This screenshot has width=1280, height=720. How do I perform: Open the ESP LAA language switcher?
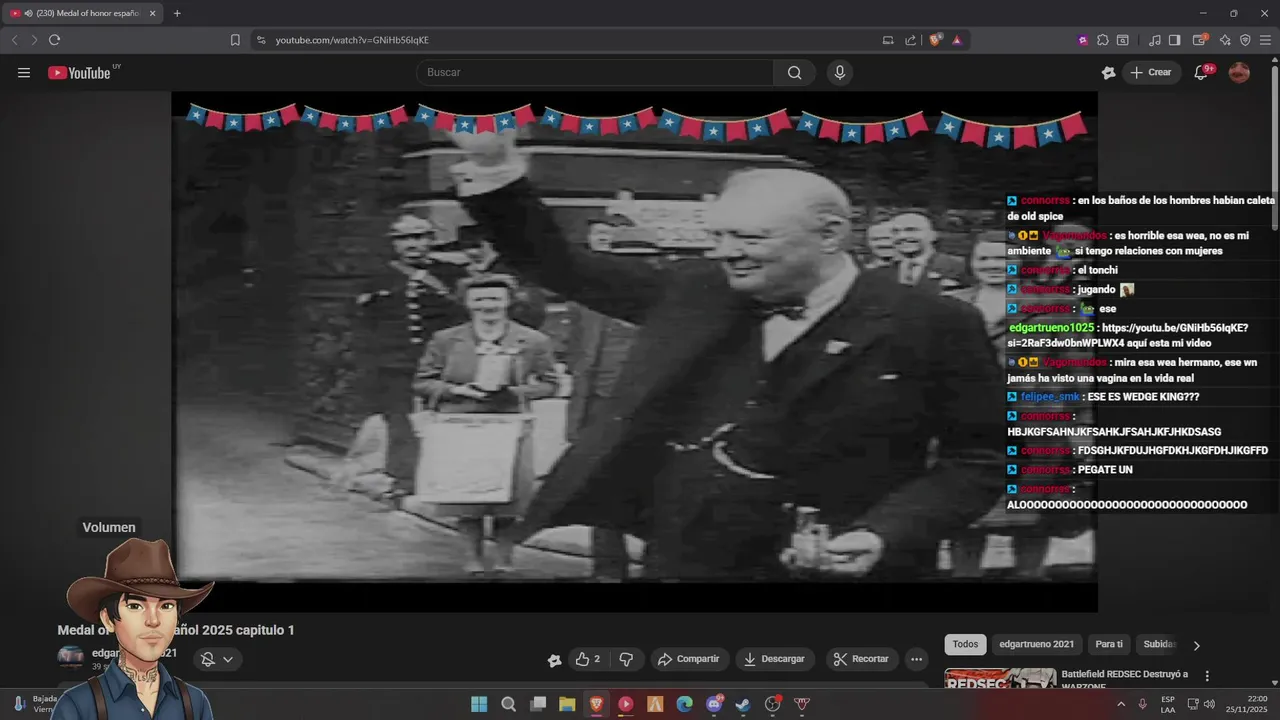1168,704
